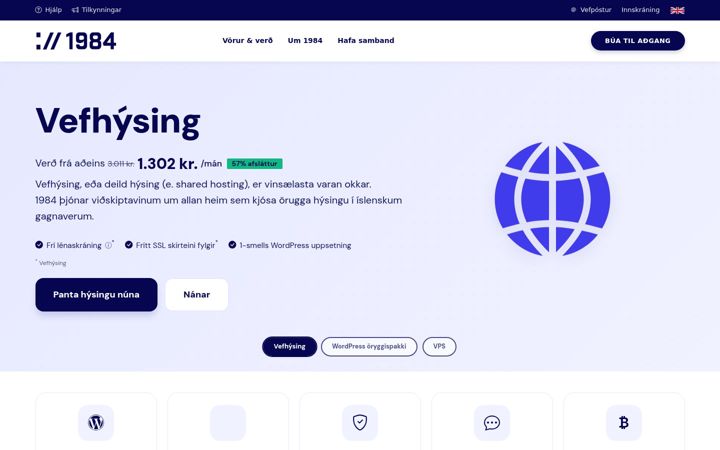Viewport: 720px width, 450px height.
Task: Click the help question mark icon
Action: (39, 10)
